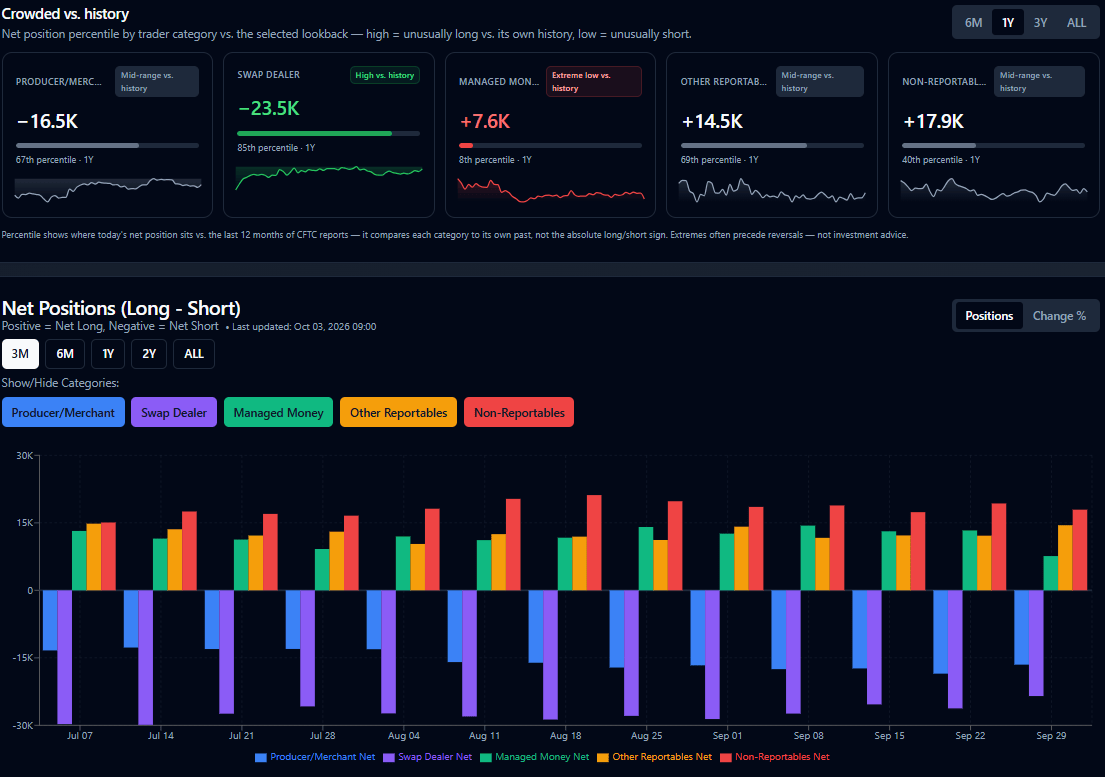Click the Sep 15 x-axis date label
This screenshot has height=777, width=1105.
(889, 735)
